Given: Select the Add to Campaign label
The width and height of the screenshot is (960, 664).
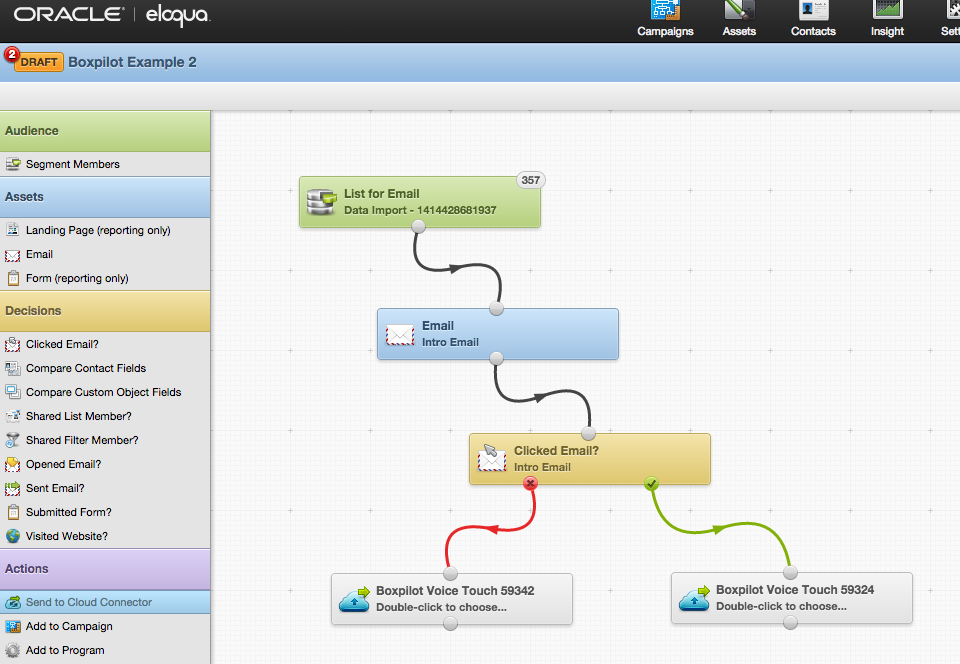Looking at the screenshot, I should pyautogui.click(x=69, y=627).
